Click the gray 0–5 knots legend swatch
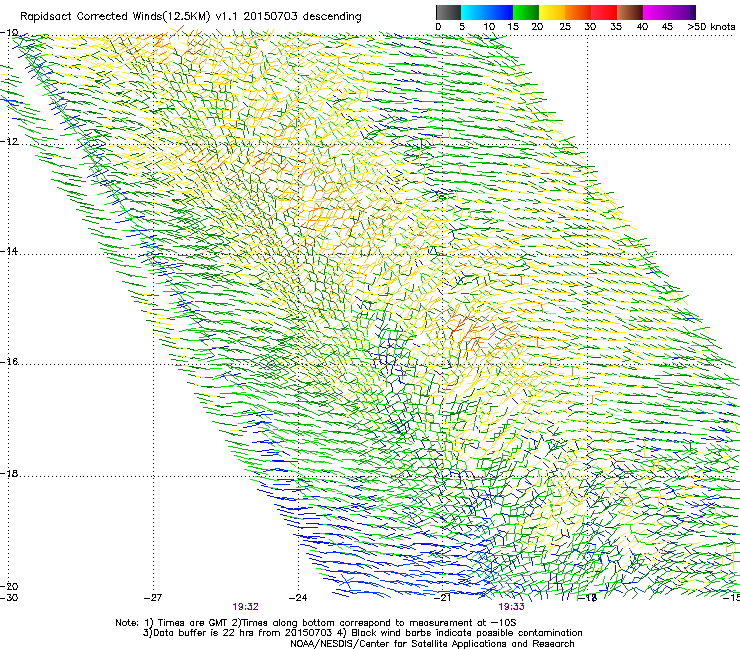Viewport: 740px width, 650px height. tap(448, 12)
